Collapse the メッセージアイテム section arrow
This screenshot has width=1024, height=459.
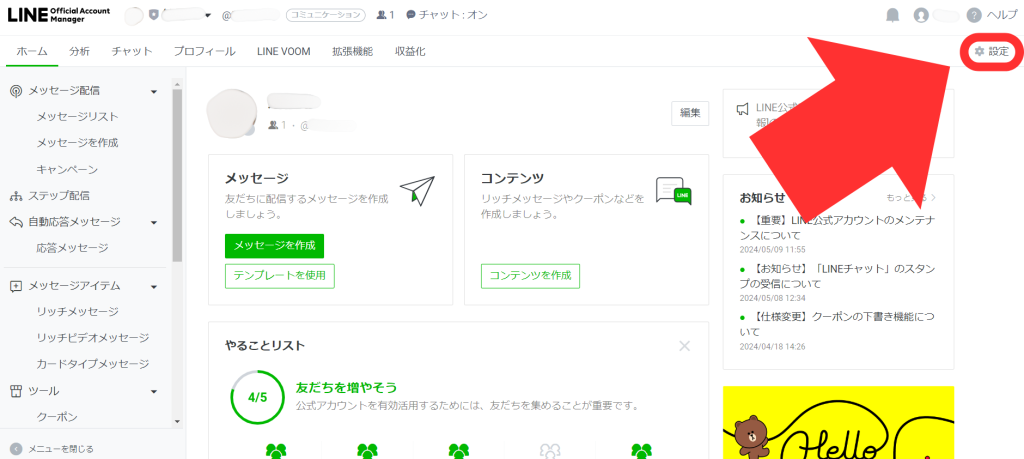pos(154,287)
